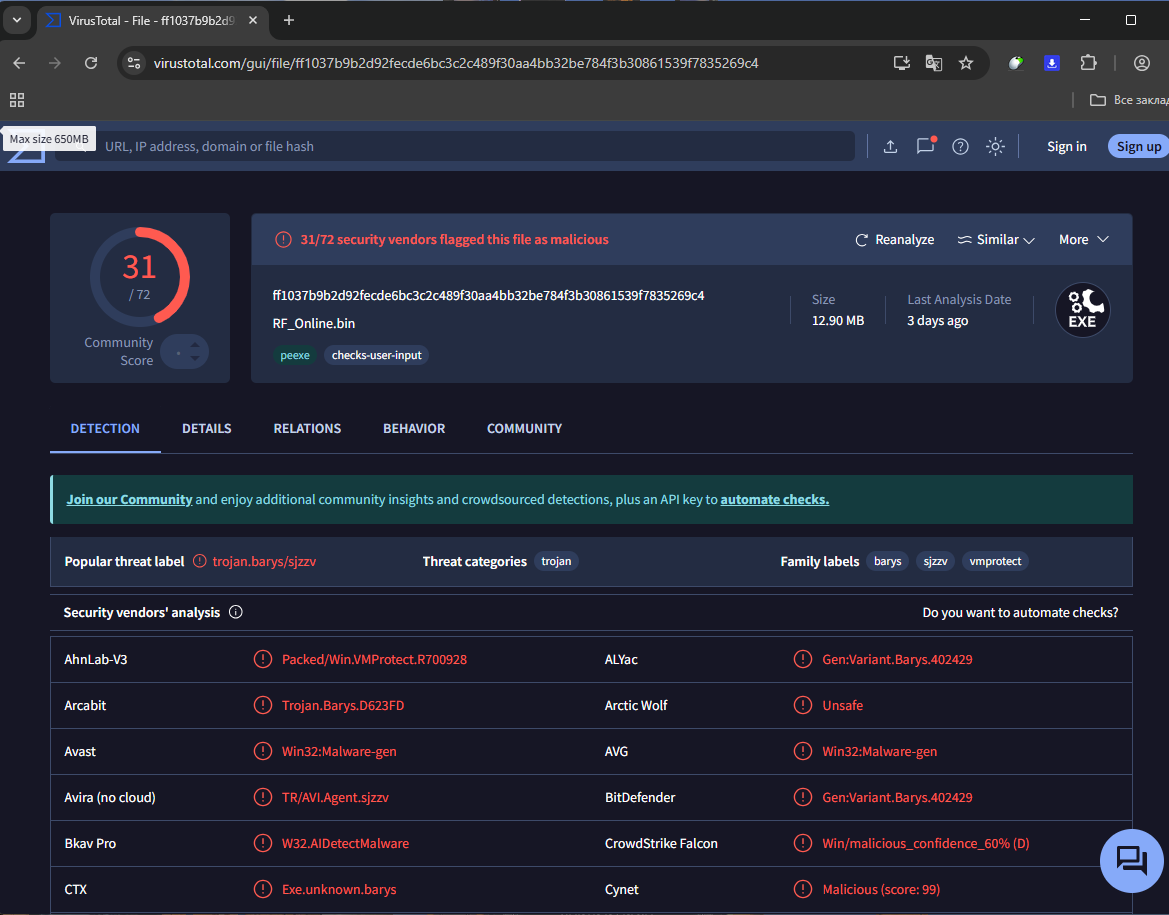Follow the Join our Community link
This screenshot has width=1169, height=915.
pos(129,499)
